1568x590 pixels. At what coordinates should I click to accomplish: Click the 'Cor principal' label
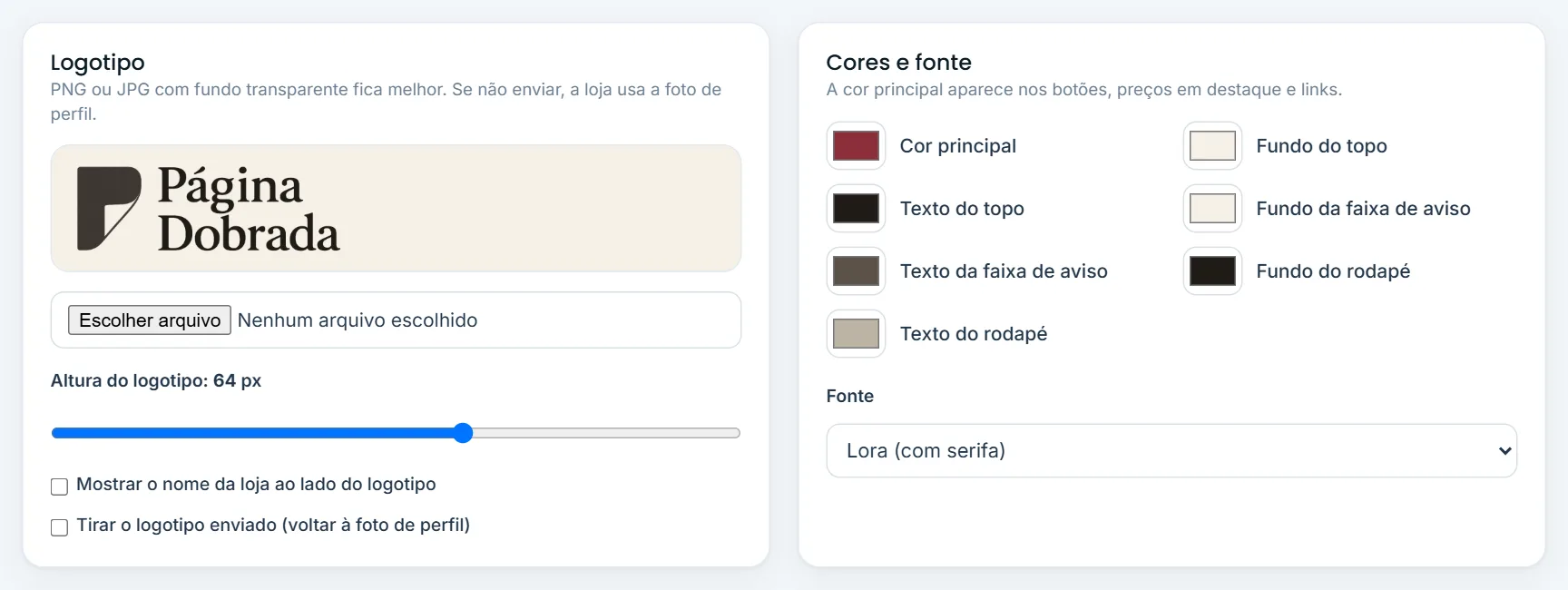point(958,146)
